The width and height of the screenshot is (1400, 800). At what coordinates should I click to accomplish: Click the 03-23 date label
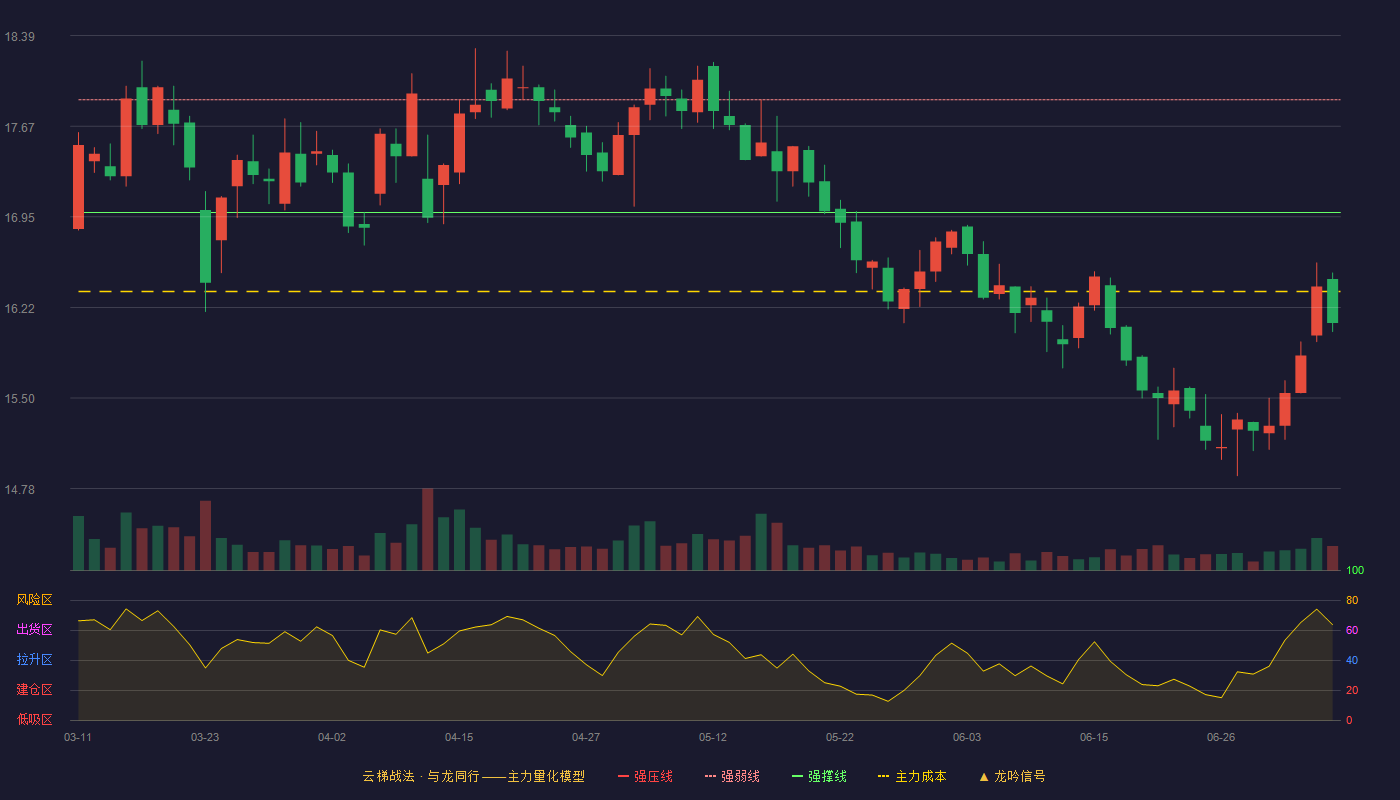(x=205, y=737)
